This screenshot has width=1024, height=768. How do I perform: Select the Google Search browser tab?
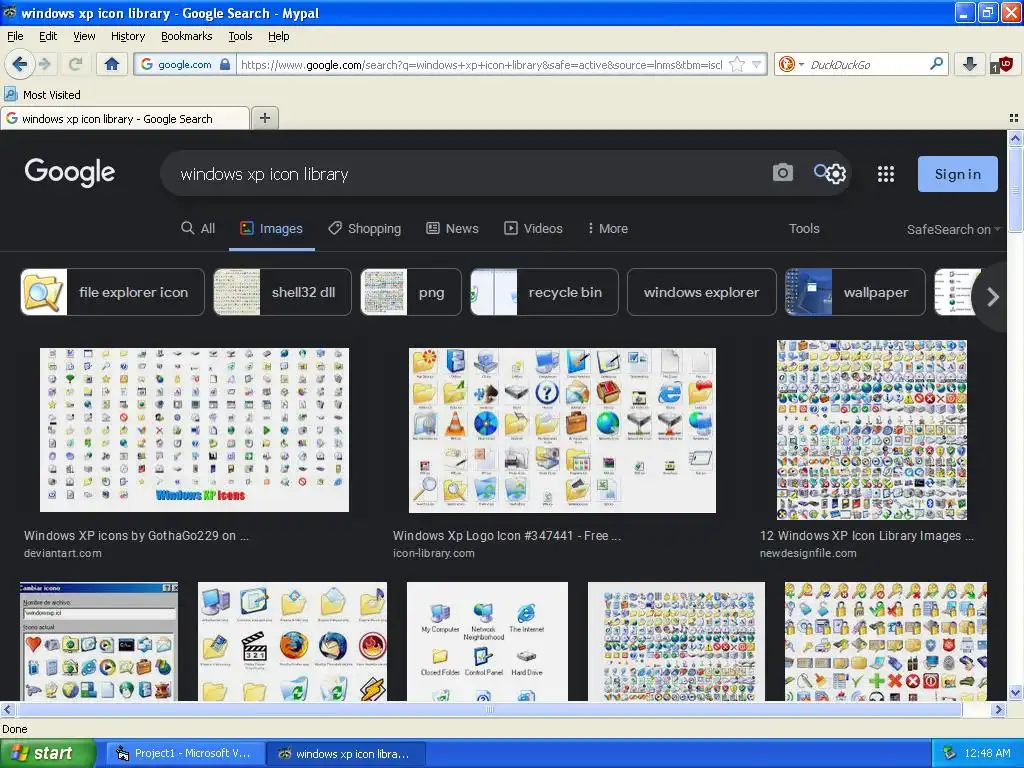pyautogui.click(x=125, y=118)
